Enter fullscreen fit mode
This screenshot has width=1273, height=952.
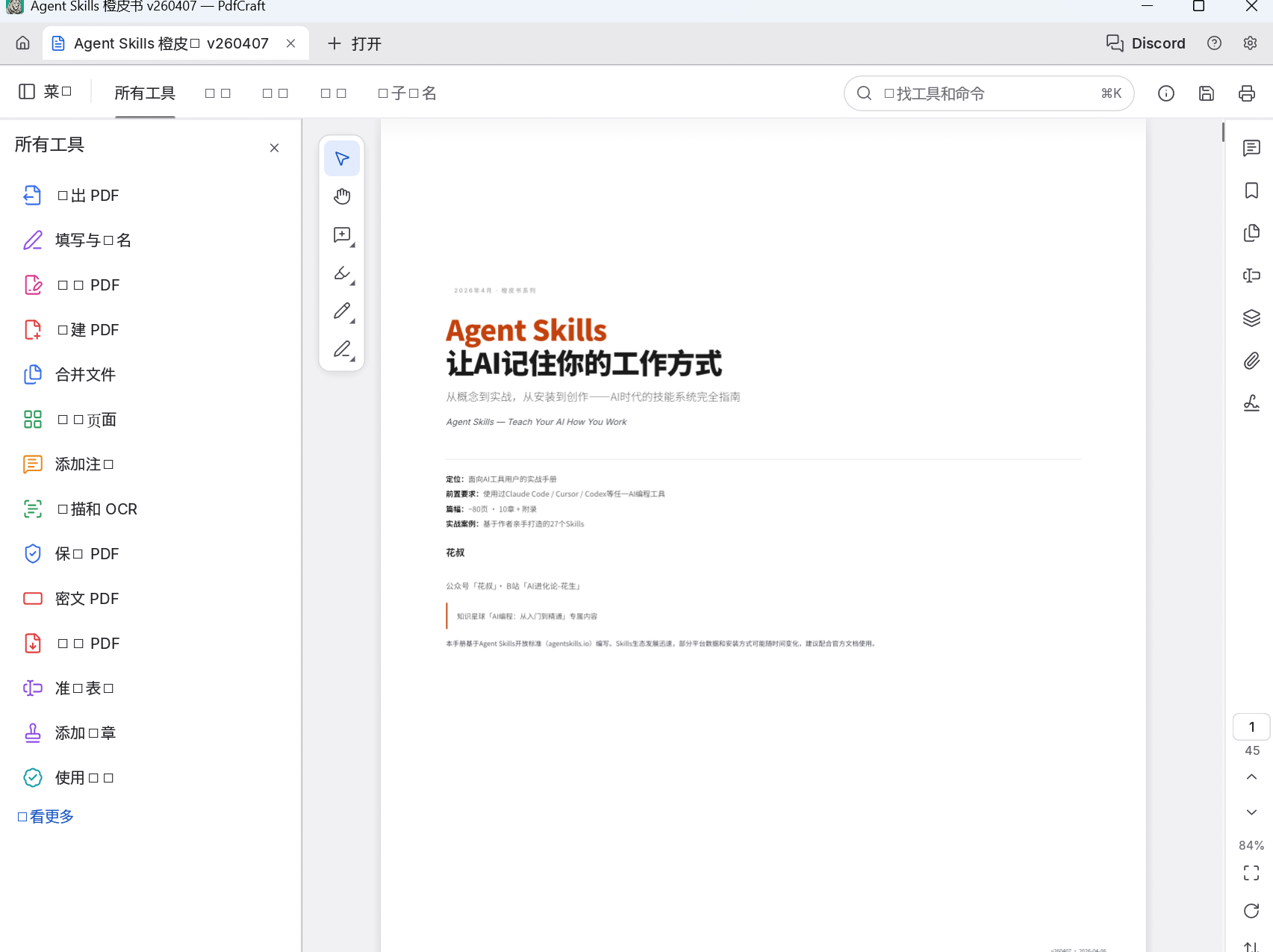pos(1251,873)
